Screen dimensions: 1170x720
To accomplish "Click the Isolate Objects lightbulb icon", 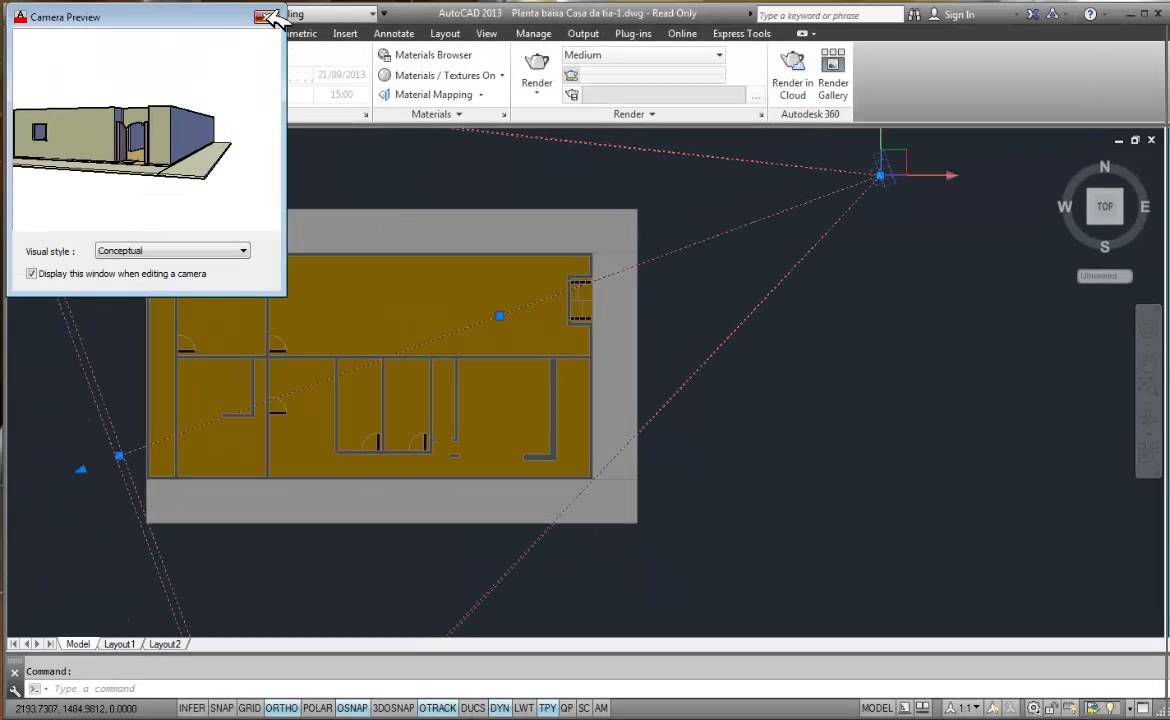I will 1110,708.
